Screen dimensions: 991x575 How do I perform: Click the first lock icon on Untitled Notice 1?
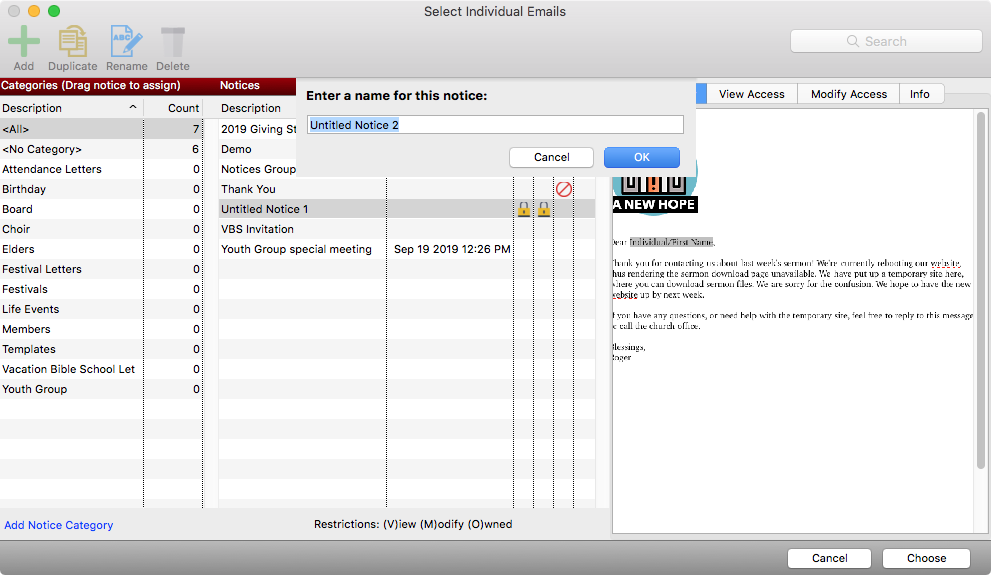[x=523, y=209]
